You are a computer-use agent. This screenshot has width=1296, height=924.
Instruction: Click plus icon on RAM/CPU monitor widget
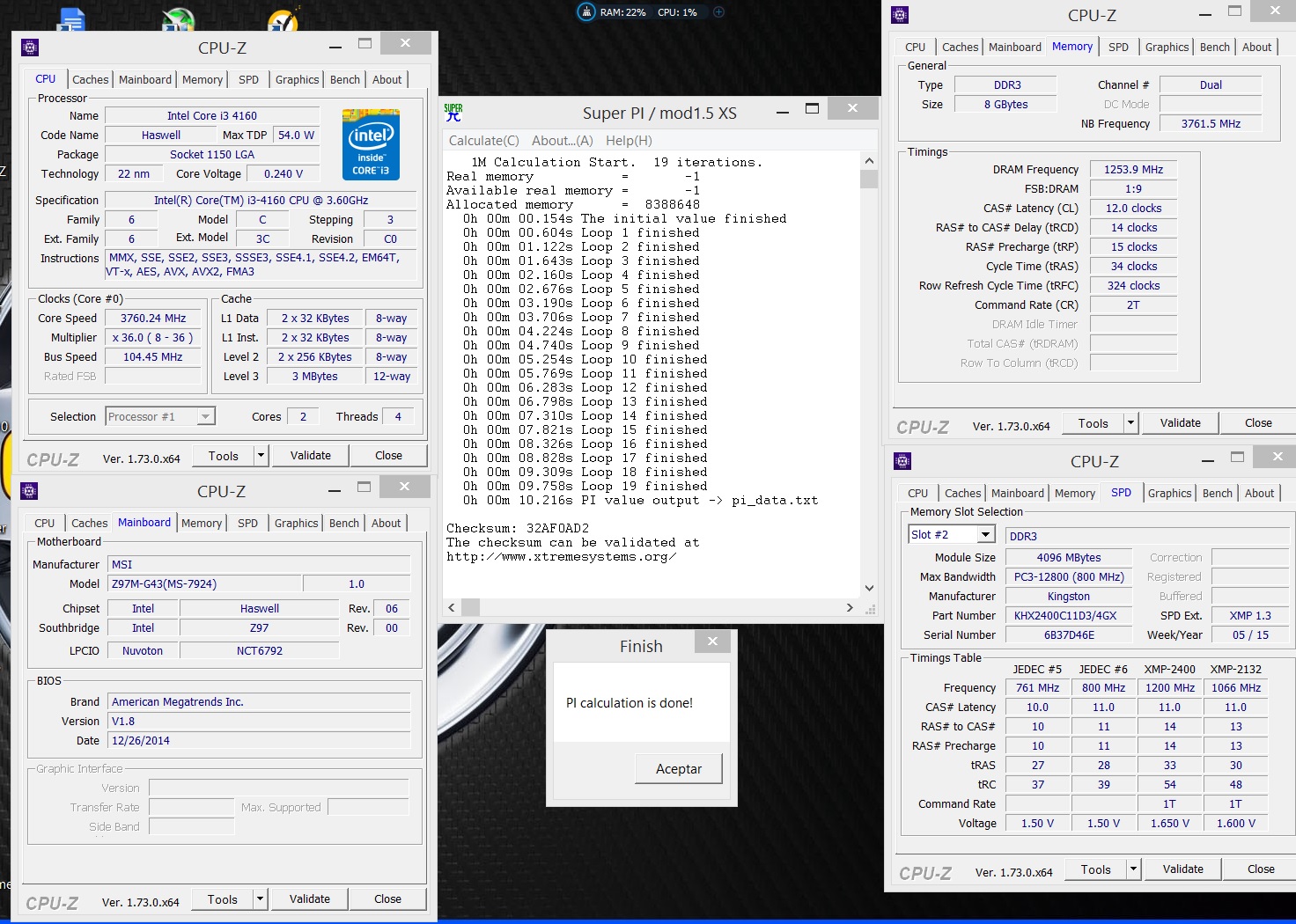[718, 12]
